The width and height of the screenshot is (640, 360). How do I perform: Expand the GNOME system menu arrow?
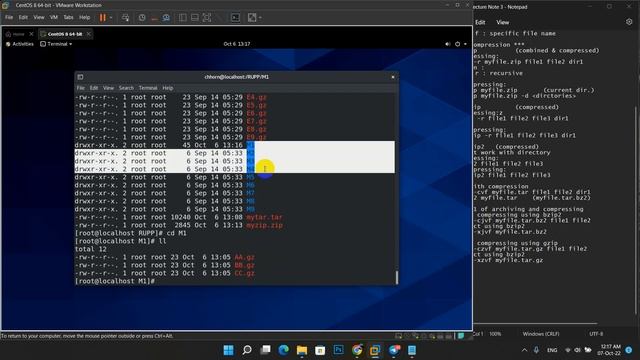point(465,44)
